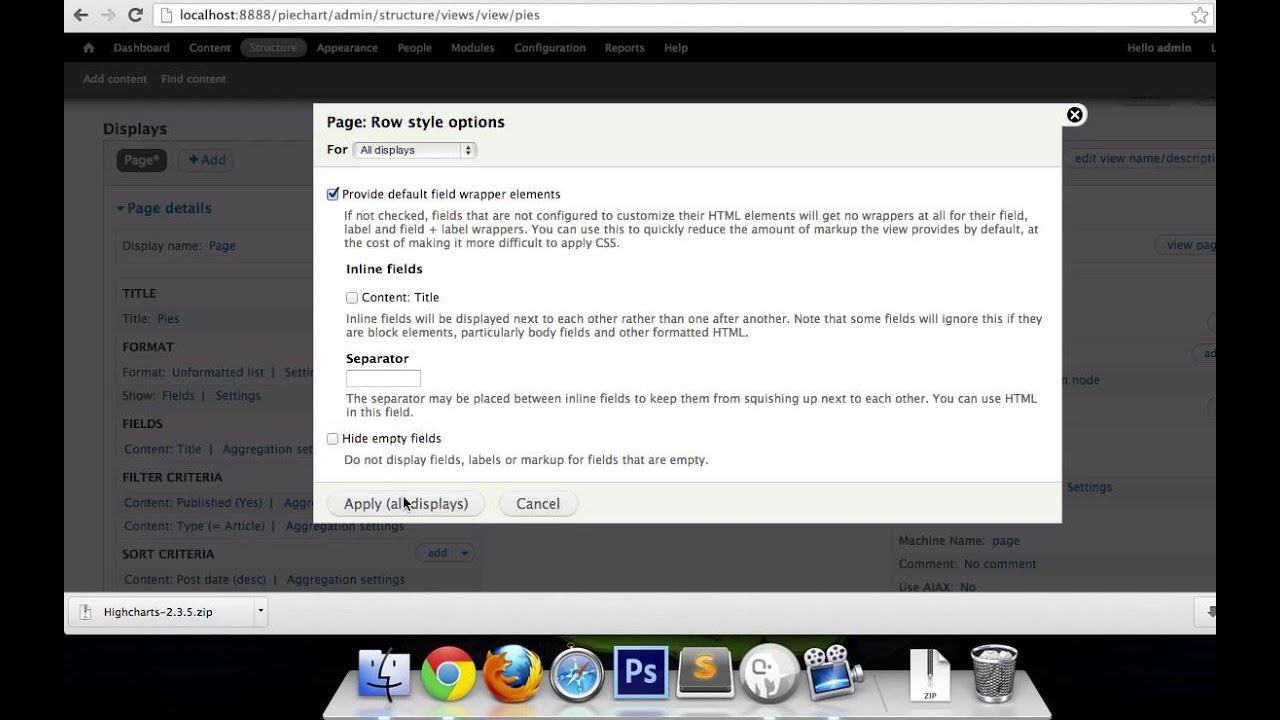Change Format Unformatted list link

[218, 372]
